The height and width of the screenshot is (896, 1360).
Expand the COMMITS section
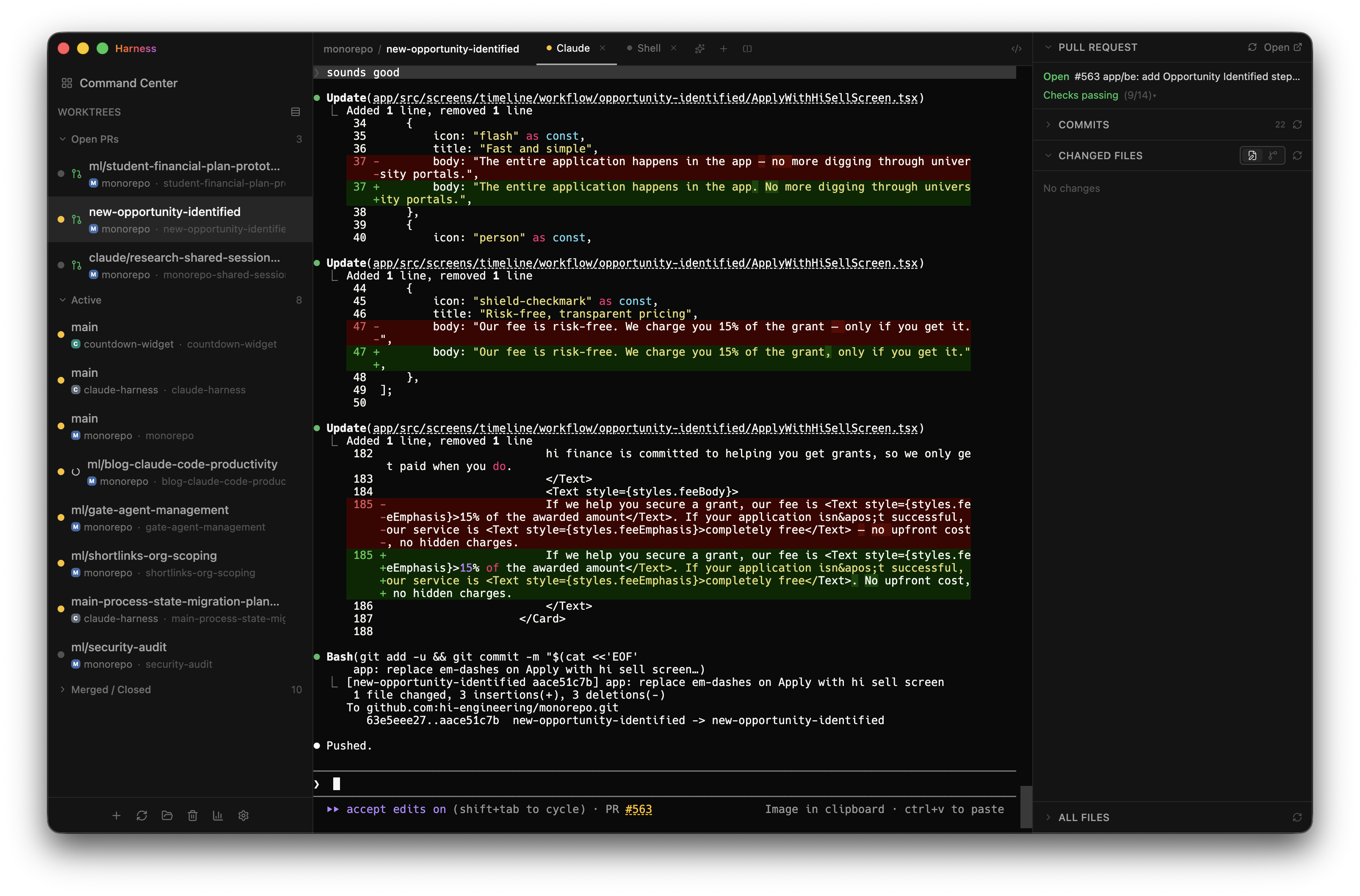click(1048, 124)
